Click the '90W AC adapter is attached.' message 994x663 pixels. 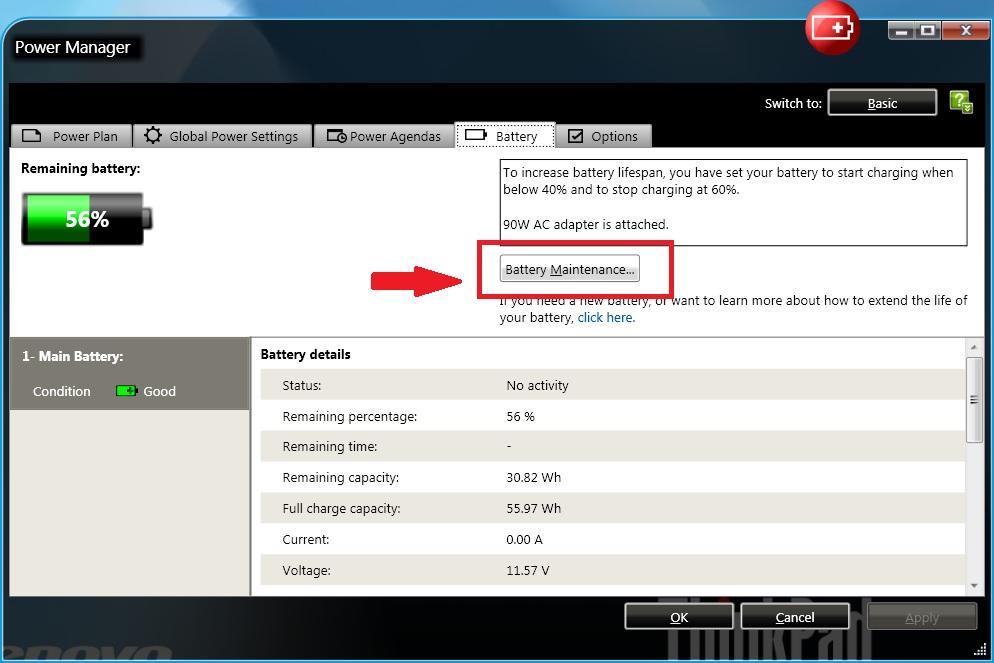[585, 224]
